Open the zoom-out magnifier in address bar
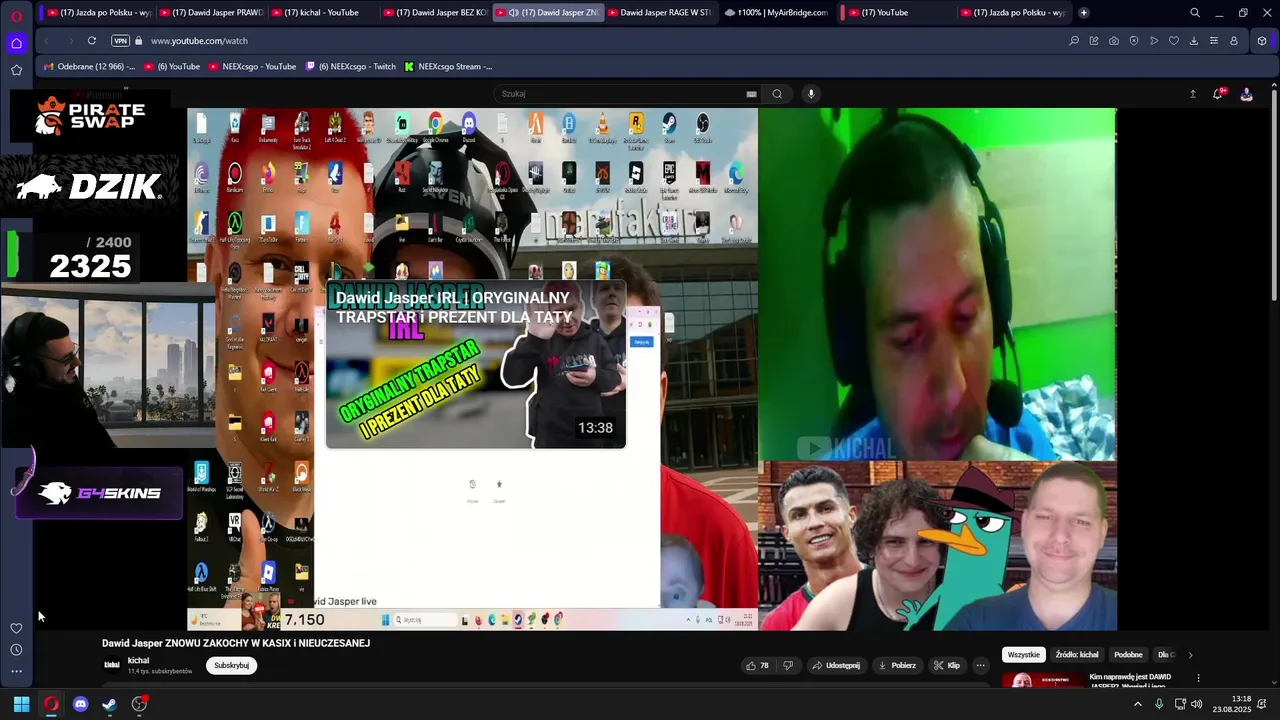 point(1074,41)
